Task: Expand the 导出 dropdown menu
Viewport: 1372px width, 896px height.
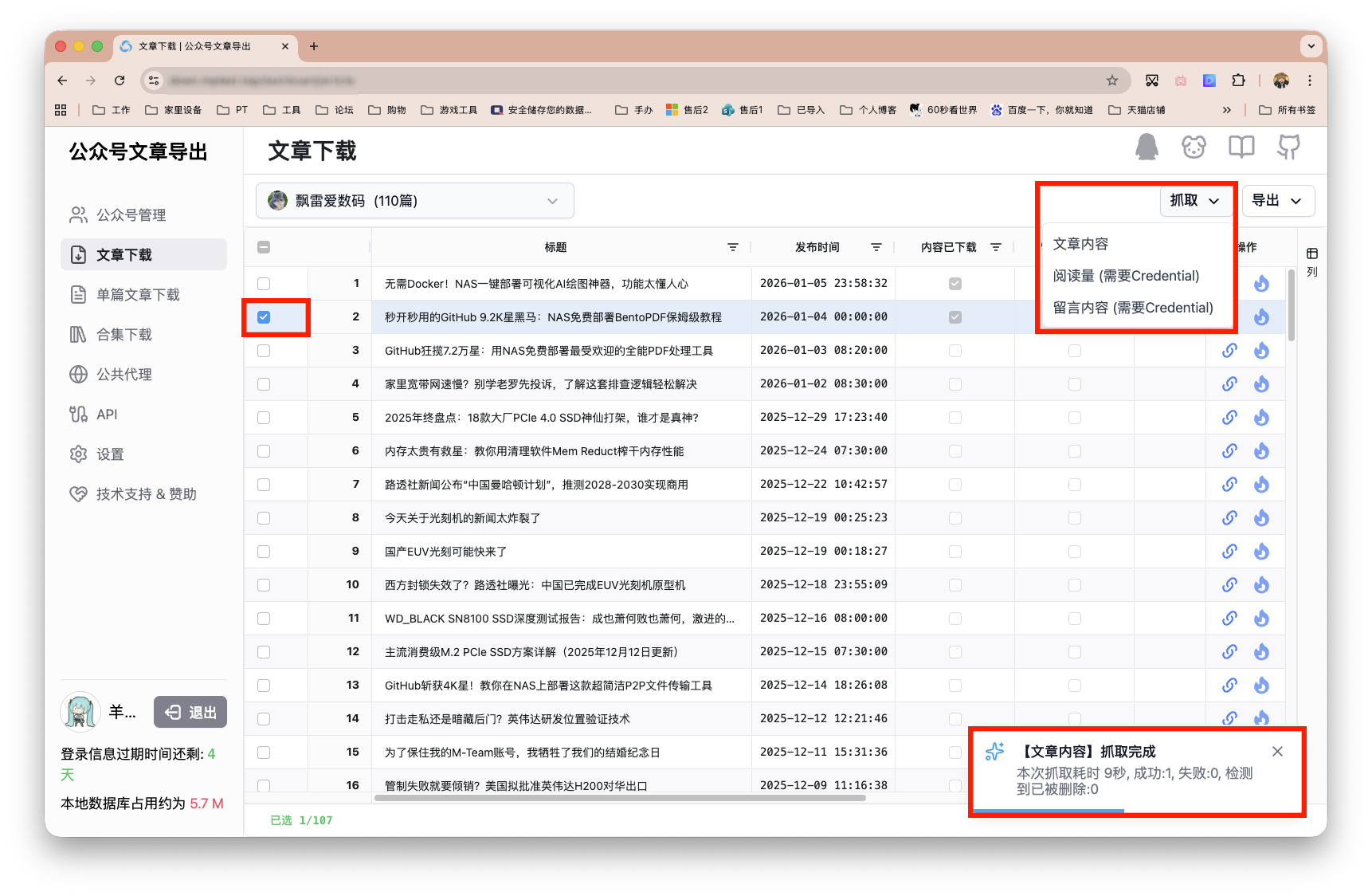Action: 1278,200
